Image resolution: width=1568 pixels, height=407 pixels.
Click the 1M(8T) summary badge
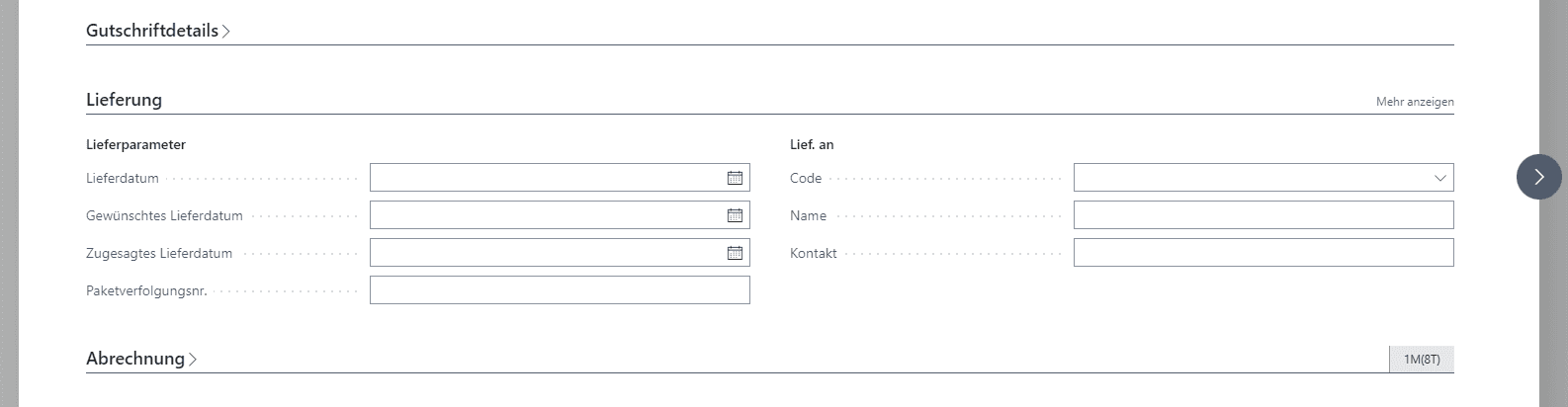(x=1422, y=360)
